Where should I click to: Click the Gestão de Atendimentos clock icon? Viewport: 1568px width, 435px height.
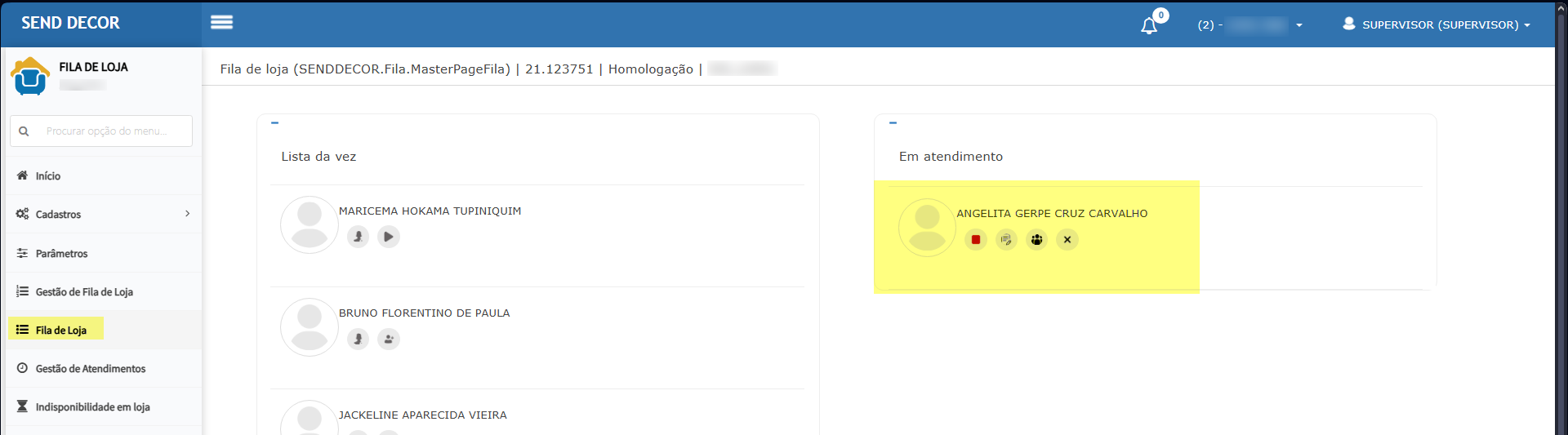pyautogui.click(x=22, y=368)
